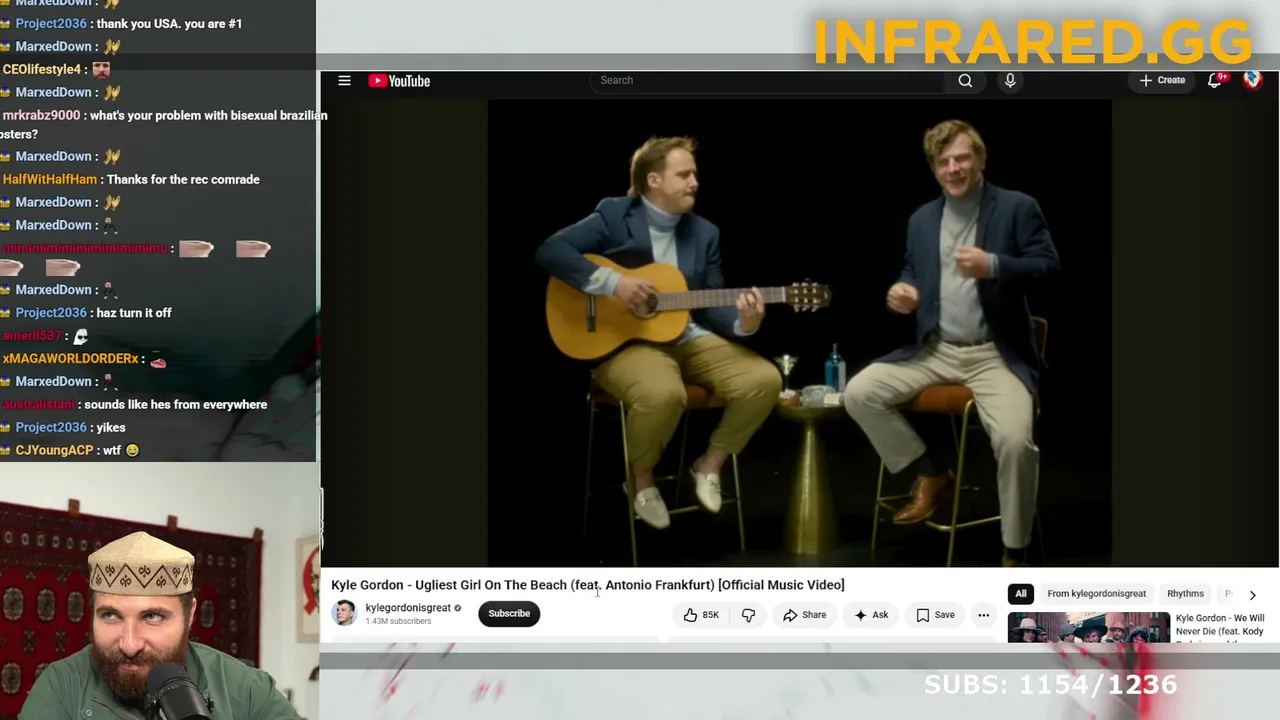Click chat message "Thanks for the rec comrade"
The width and height of the screenshot is (1280, 720).
183,179
